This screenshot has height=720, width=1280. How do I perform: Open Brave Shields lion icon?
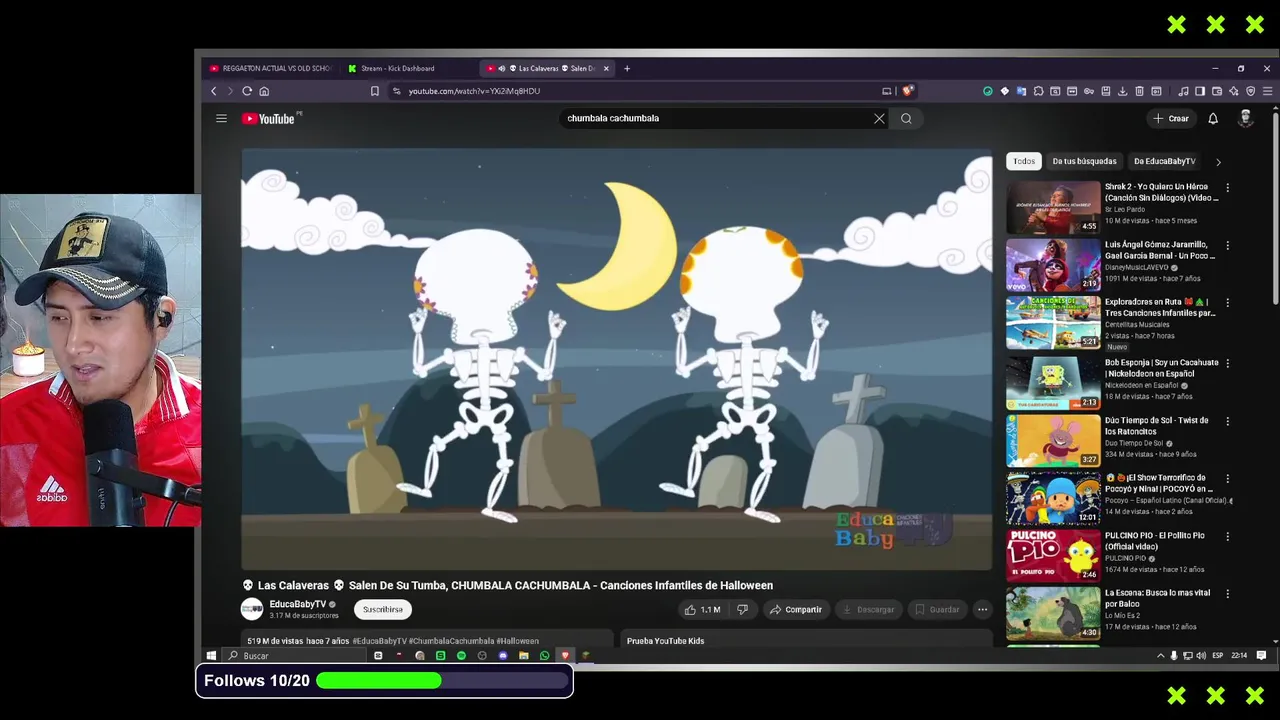point(908,91)
